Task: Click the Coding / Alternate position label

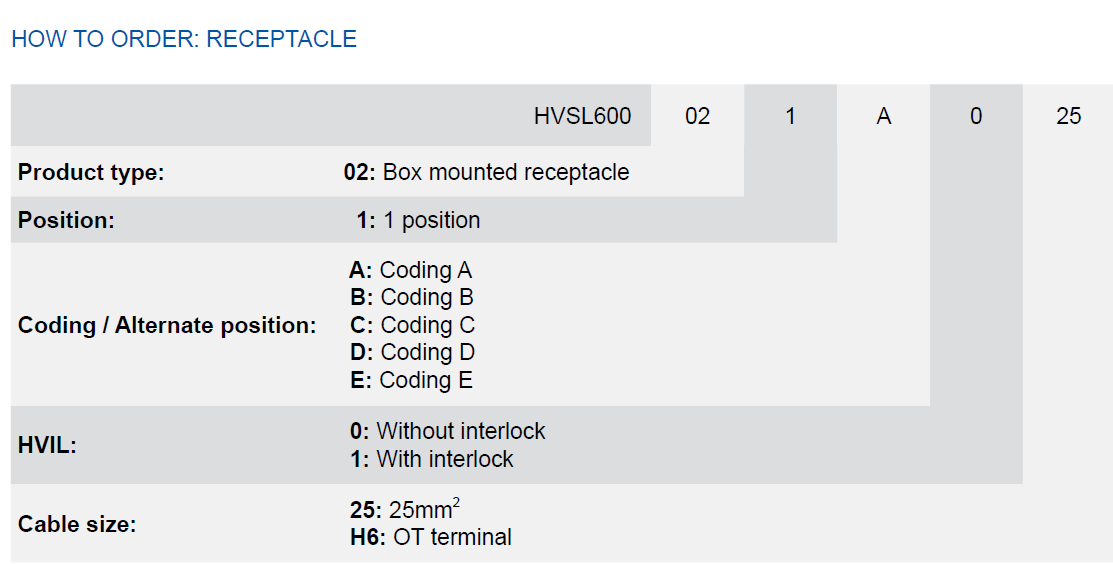Action: (167, 325)
